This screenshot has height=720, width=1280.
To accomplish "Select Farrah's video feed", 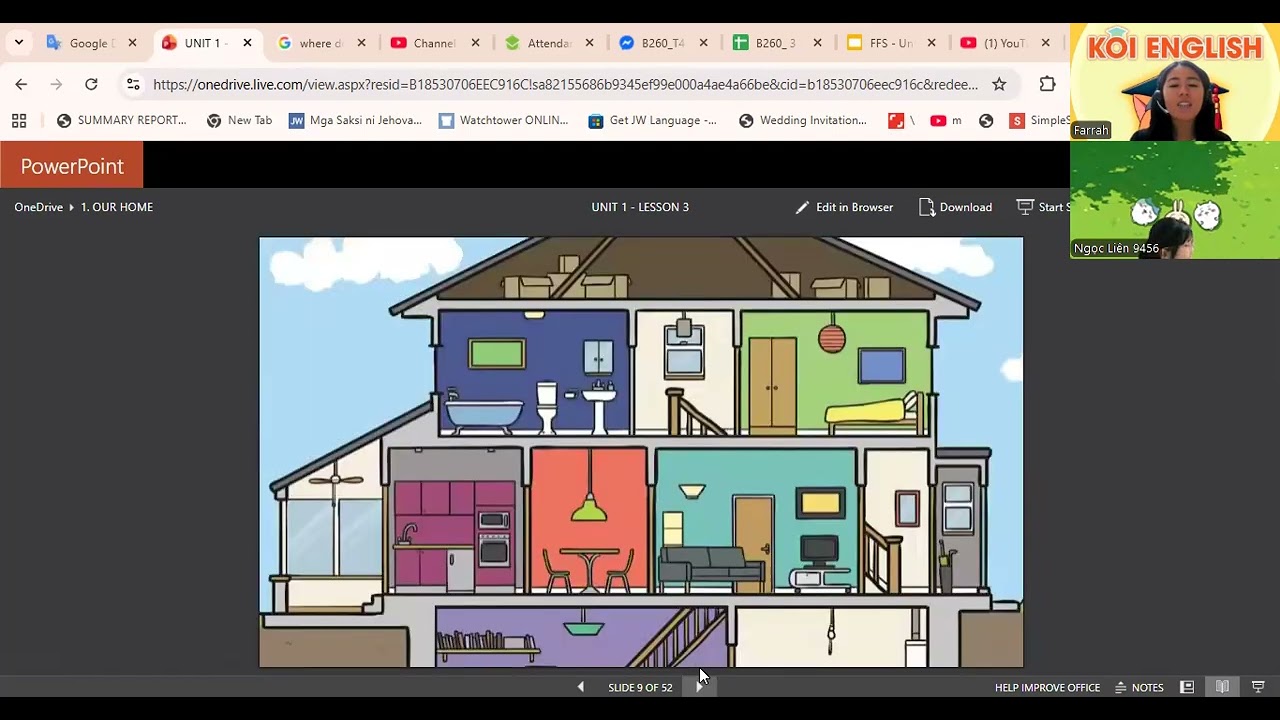I will tap(1175, 82).
